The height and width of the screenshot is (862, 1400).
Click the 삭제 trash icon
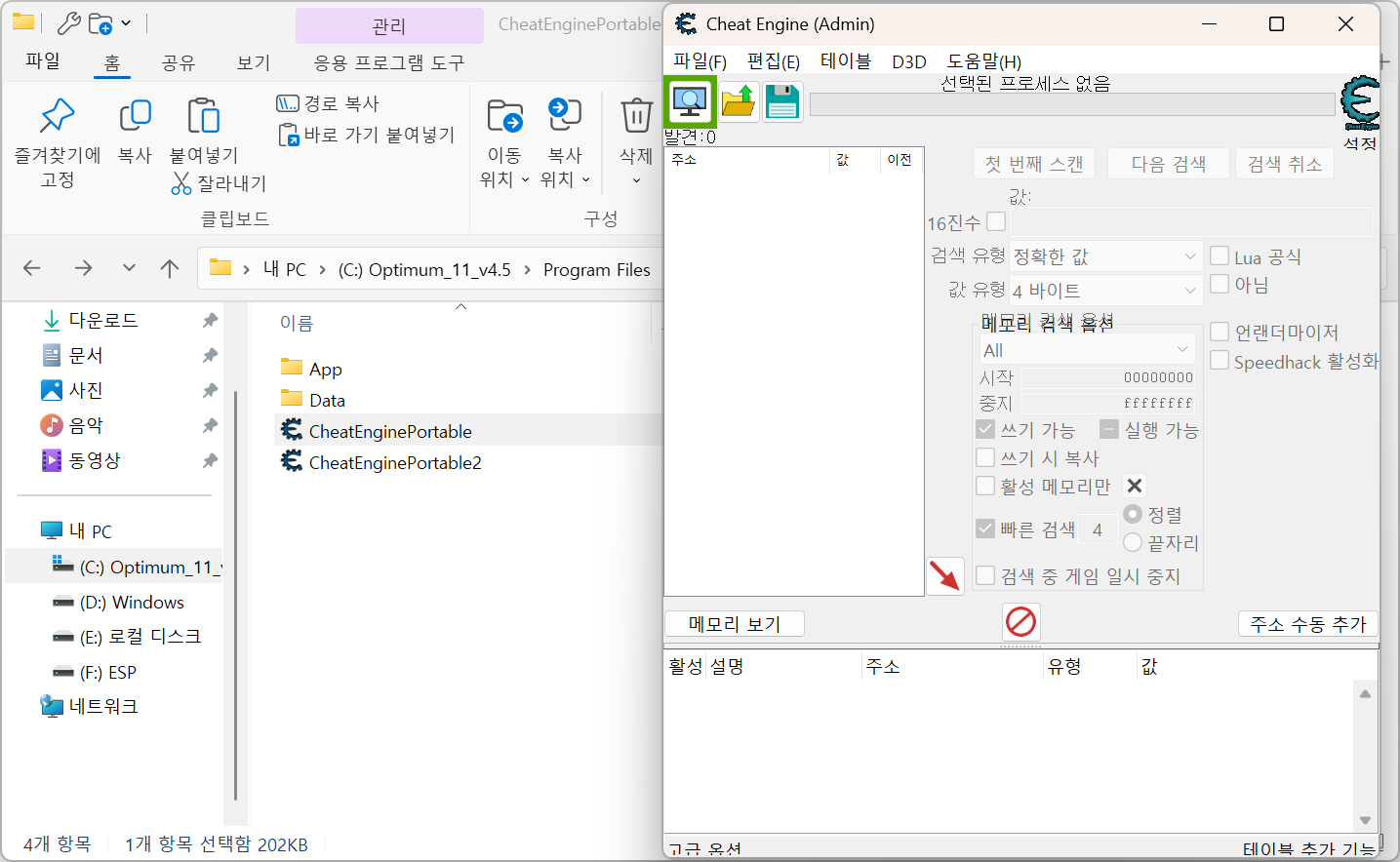coord(636,116)
